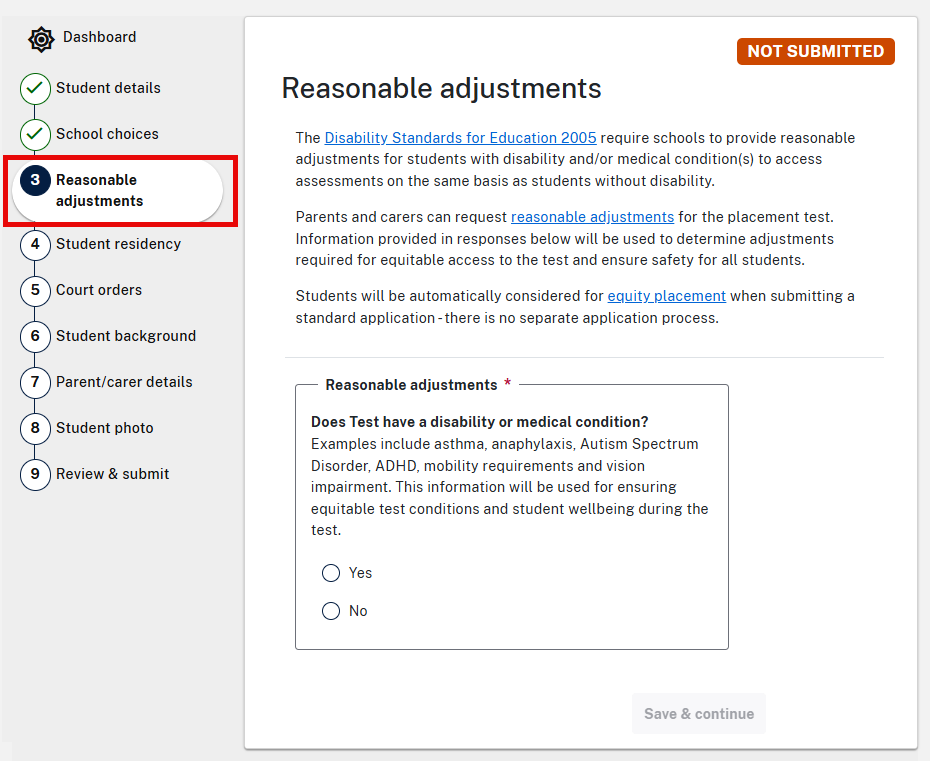930x761 pixels.
Task: Click the Save & continue button
Action: 699,714
